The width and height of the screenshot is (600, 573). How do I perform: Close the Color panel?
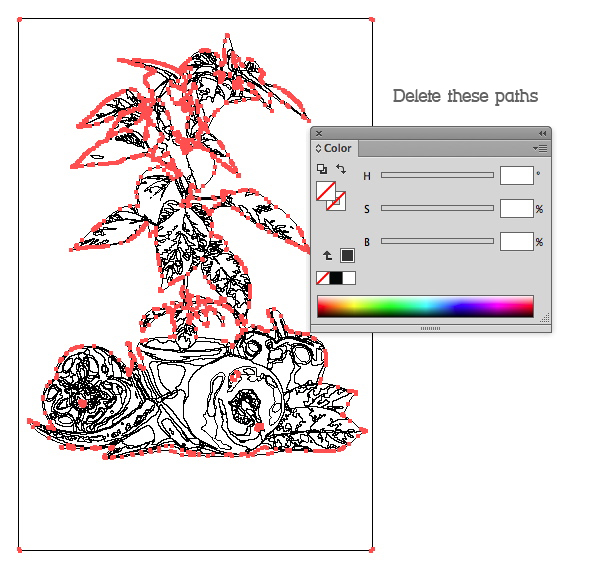click(319, 133)
